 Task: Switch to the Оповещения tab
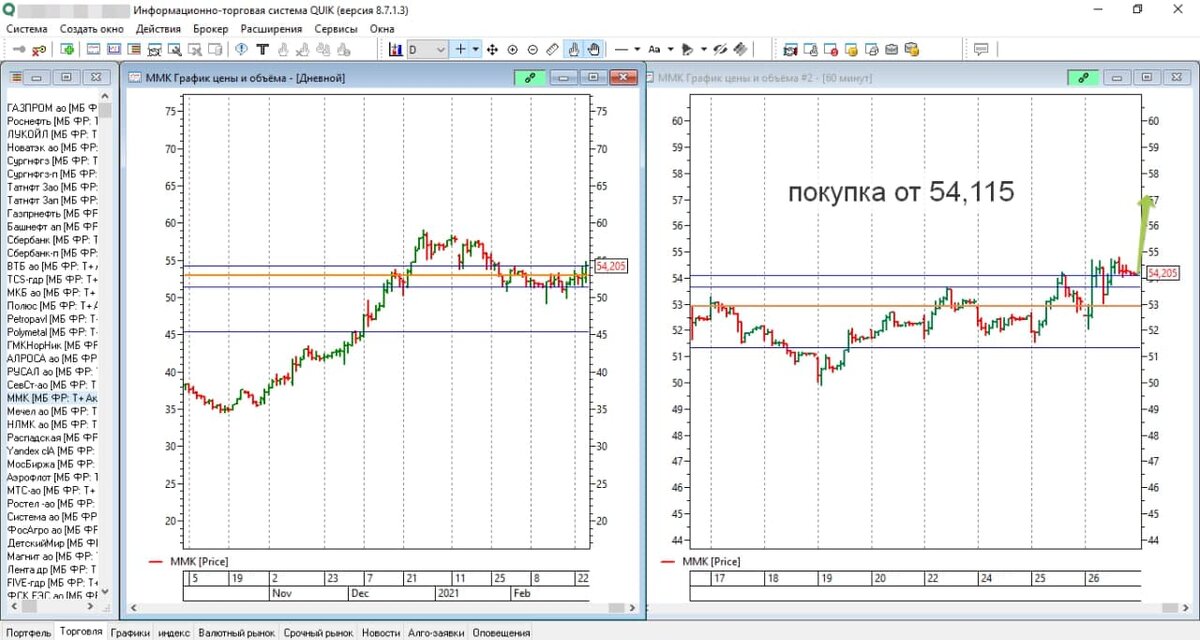tap(501, 632)
